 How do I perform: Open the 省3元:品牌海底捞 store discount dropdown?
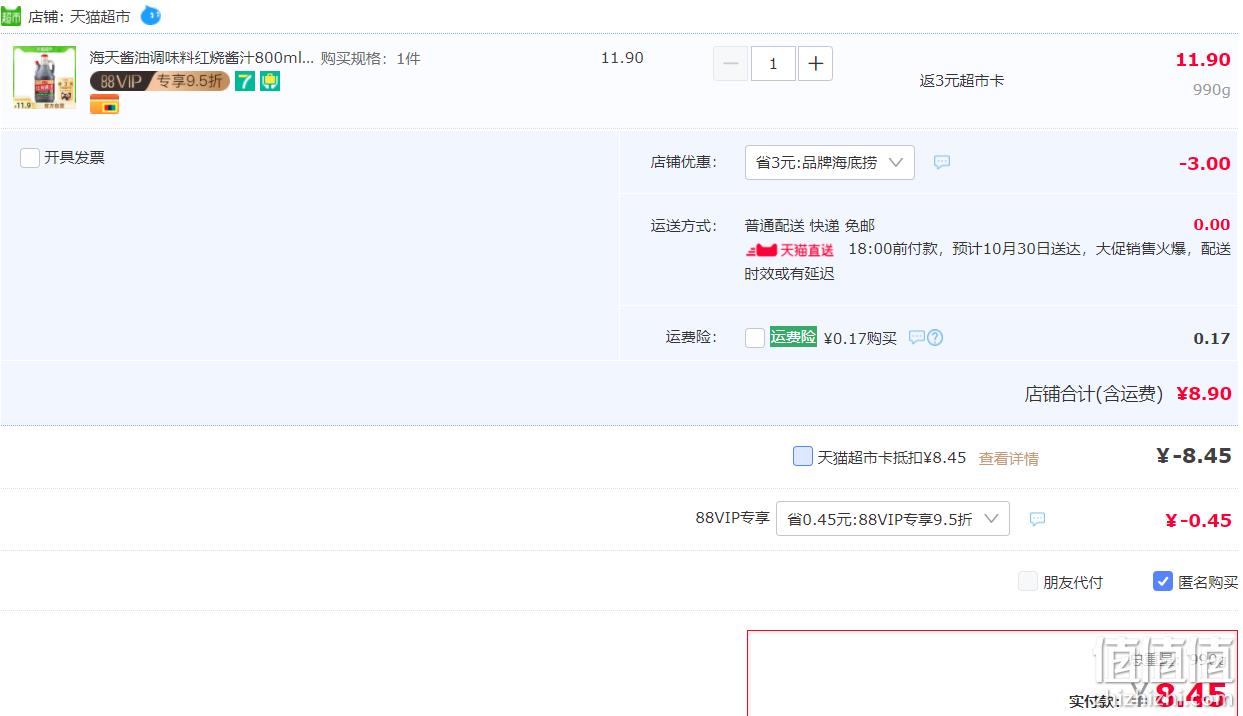(x=830, y=162)
